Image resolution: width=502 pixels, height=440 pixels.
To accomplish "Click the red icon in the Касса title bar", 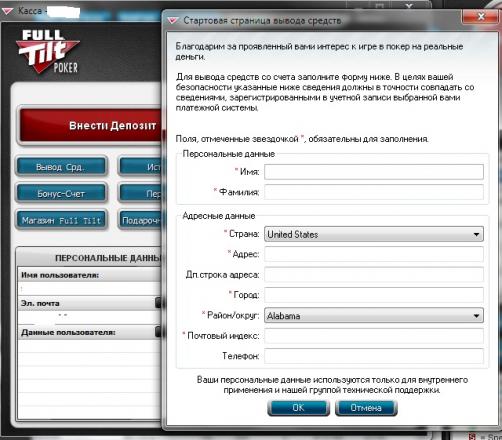I will pyautogui.click(x=7, y=11).
